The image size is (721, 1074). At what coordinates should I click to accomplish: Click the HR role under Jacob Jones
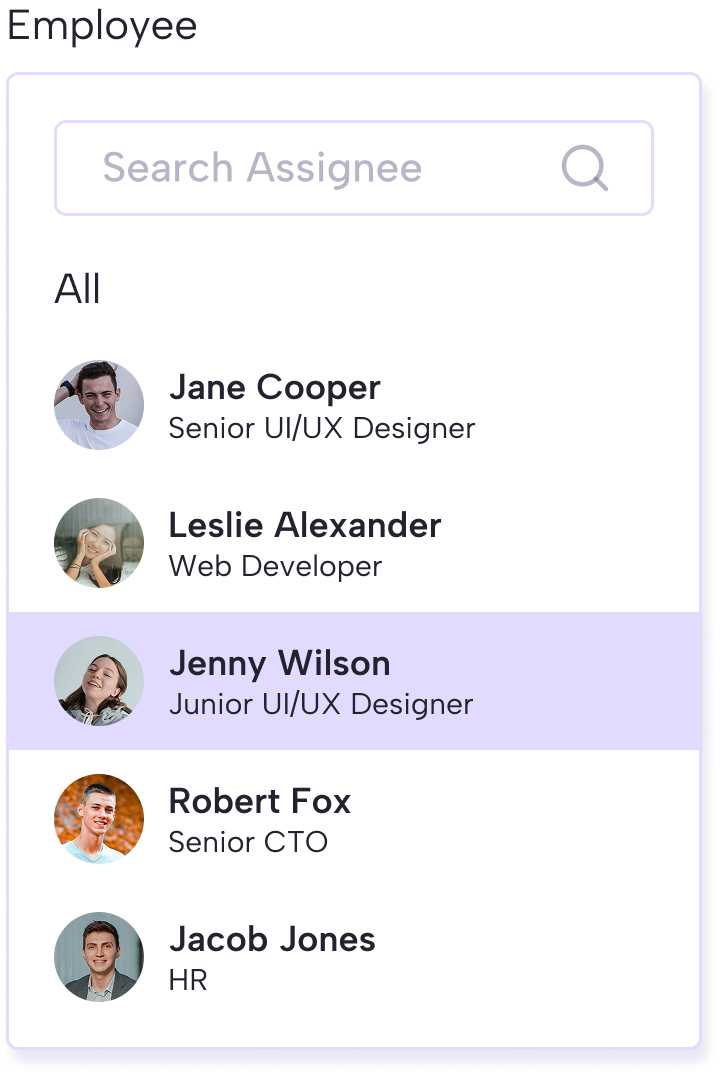coord(188,981)
